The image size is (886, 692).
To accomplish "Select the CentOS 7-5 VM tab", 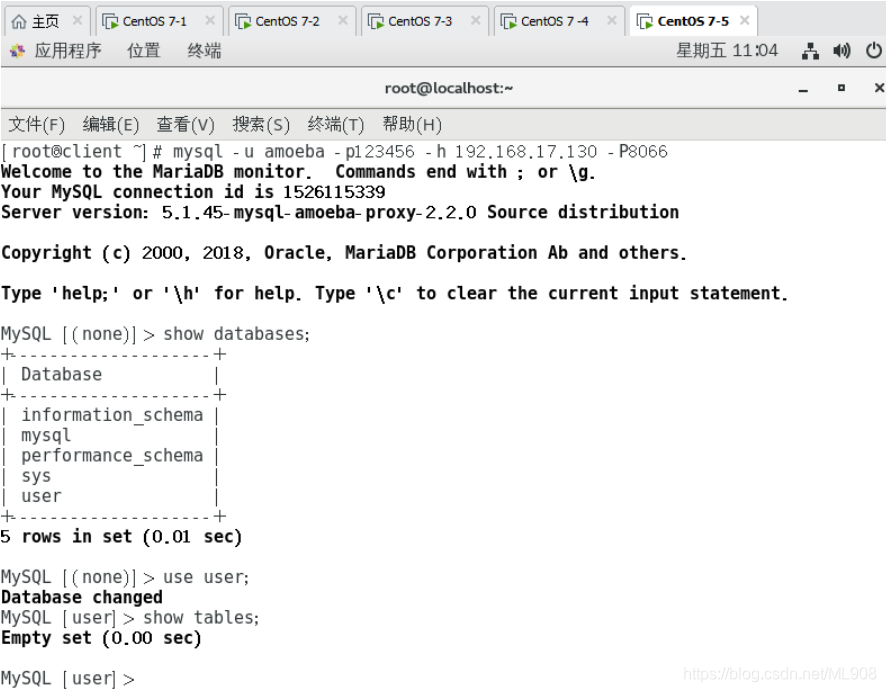I will click(693, 21).
